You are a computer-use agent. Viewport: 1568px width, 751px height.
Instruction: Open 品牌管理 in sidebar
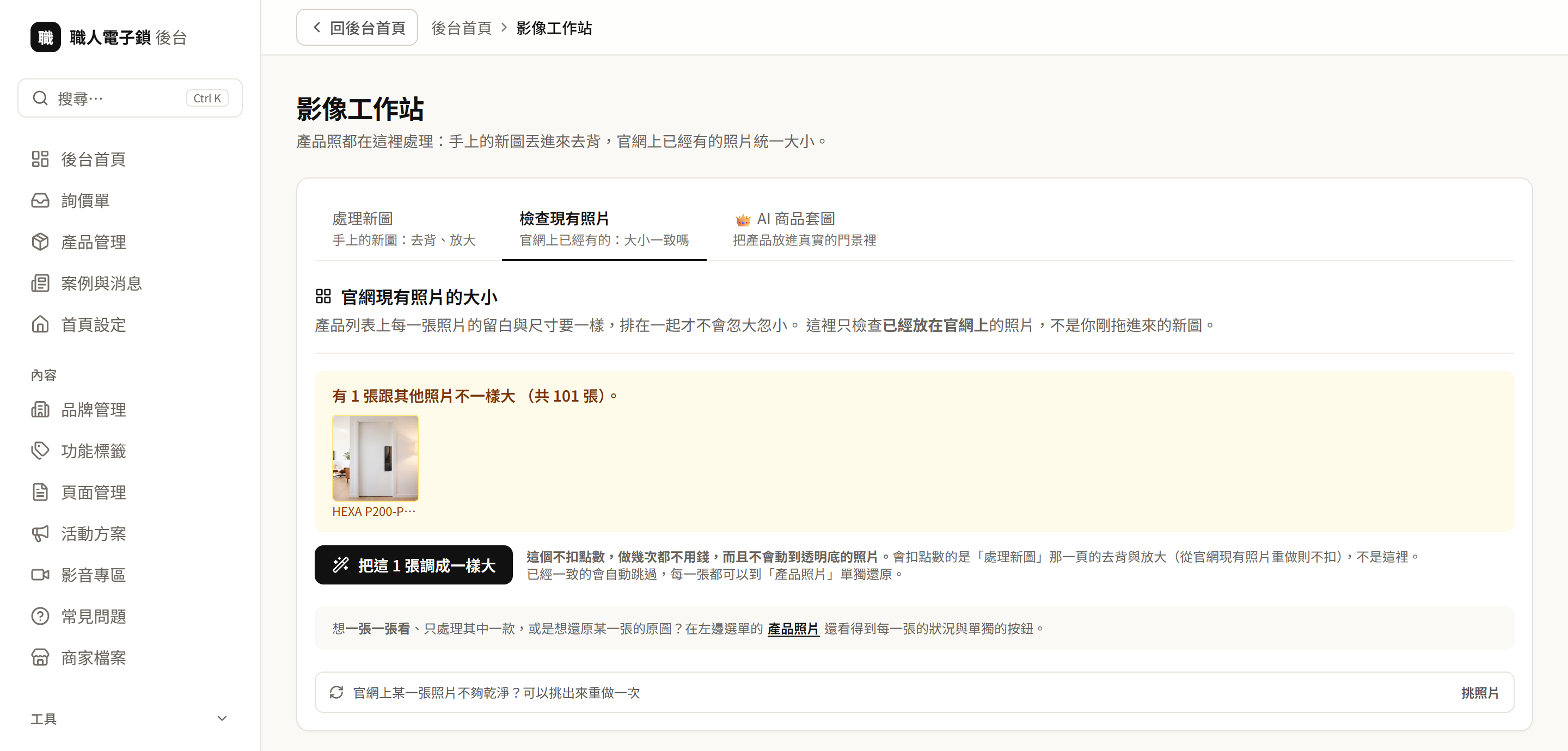(x=130, y=410)
